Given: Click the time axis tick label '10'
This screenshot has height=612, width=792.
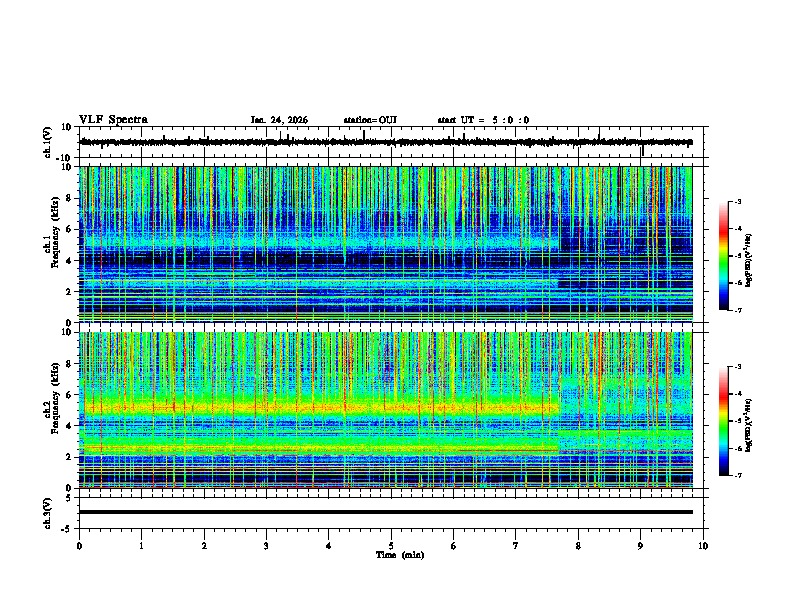Looking at the screenshot, I should 703,546.
